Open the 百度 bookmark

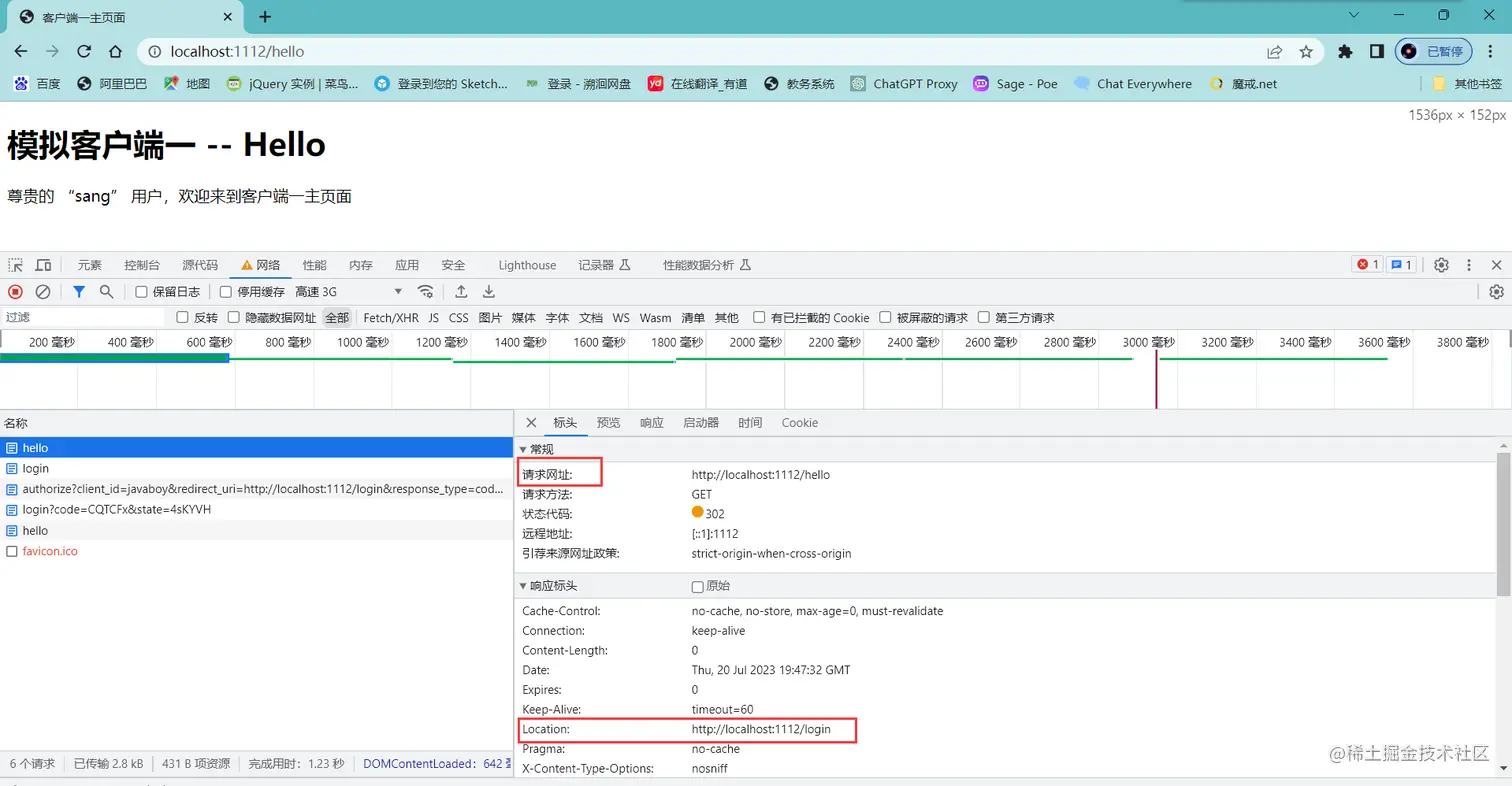pyautogui.click(x=37, y=84)
